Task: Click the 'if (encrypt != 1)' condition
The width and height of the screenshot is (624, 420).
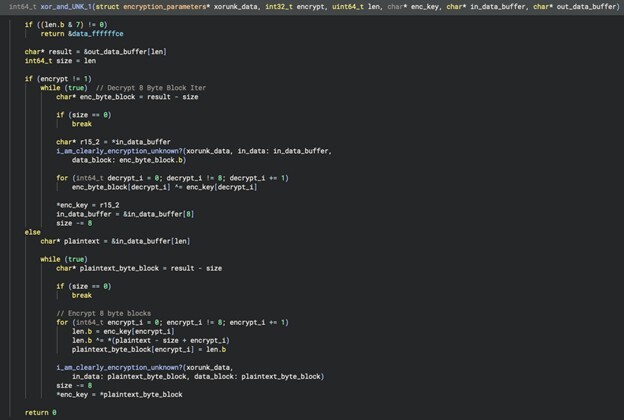Action: [x=58, y=79]
